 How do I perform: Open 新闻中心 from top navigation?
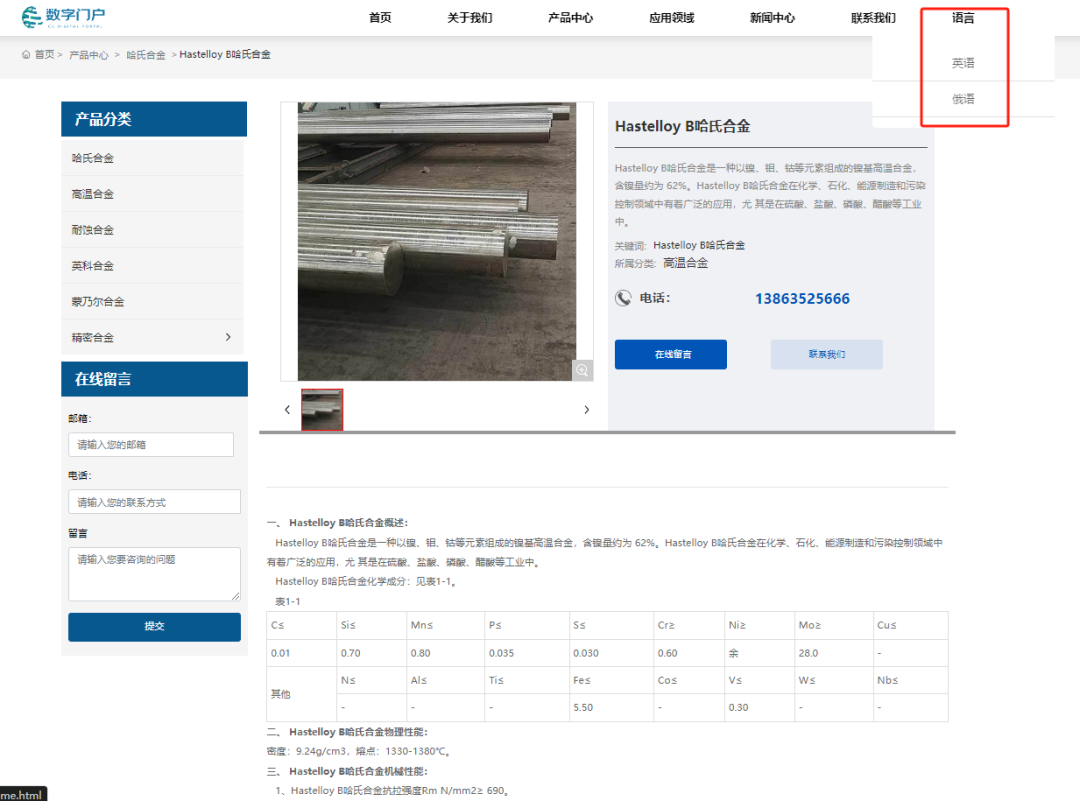click(772, 18)
